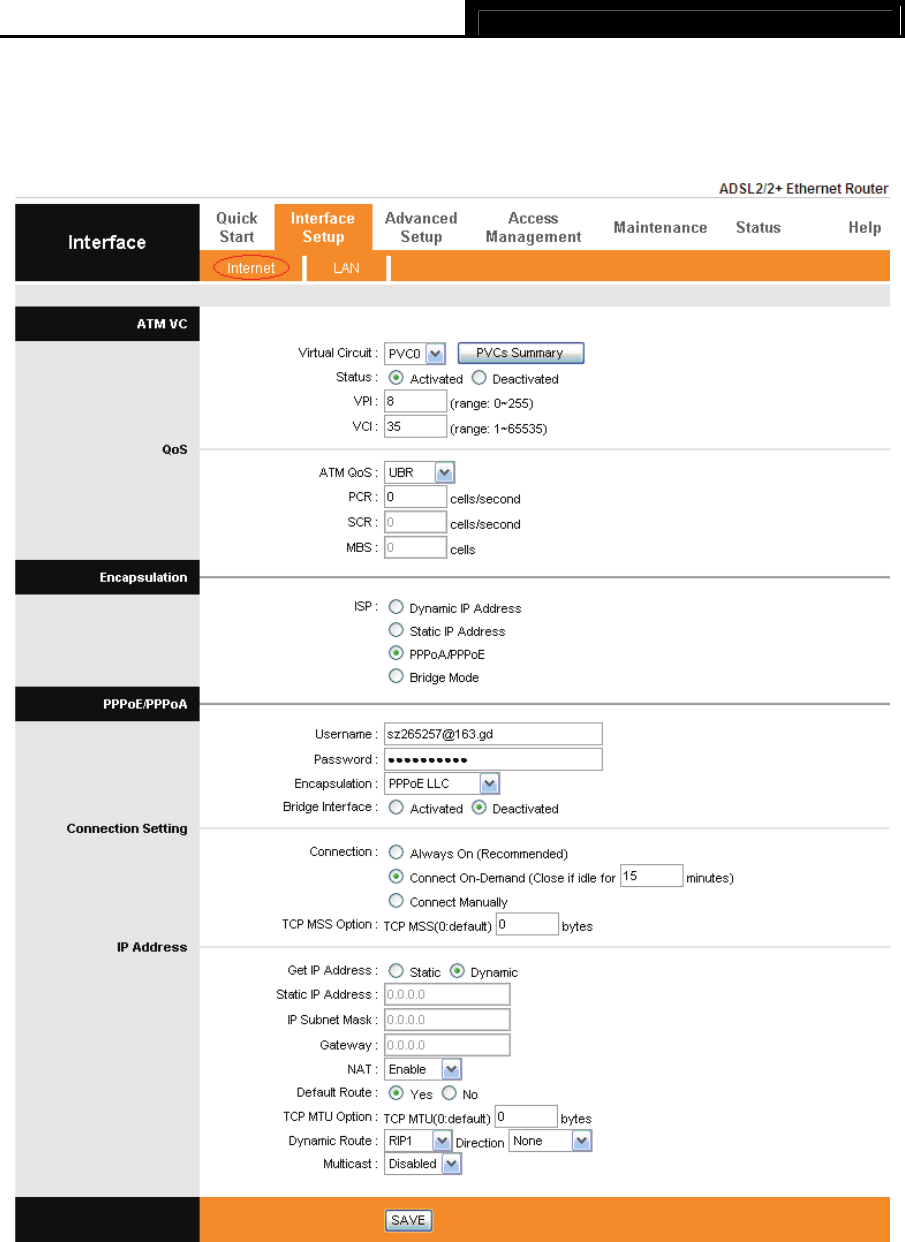Select Bridge Mode ISP option

click(396, 677)
